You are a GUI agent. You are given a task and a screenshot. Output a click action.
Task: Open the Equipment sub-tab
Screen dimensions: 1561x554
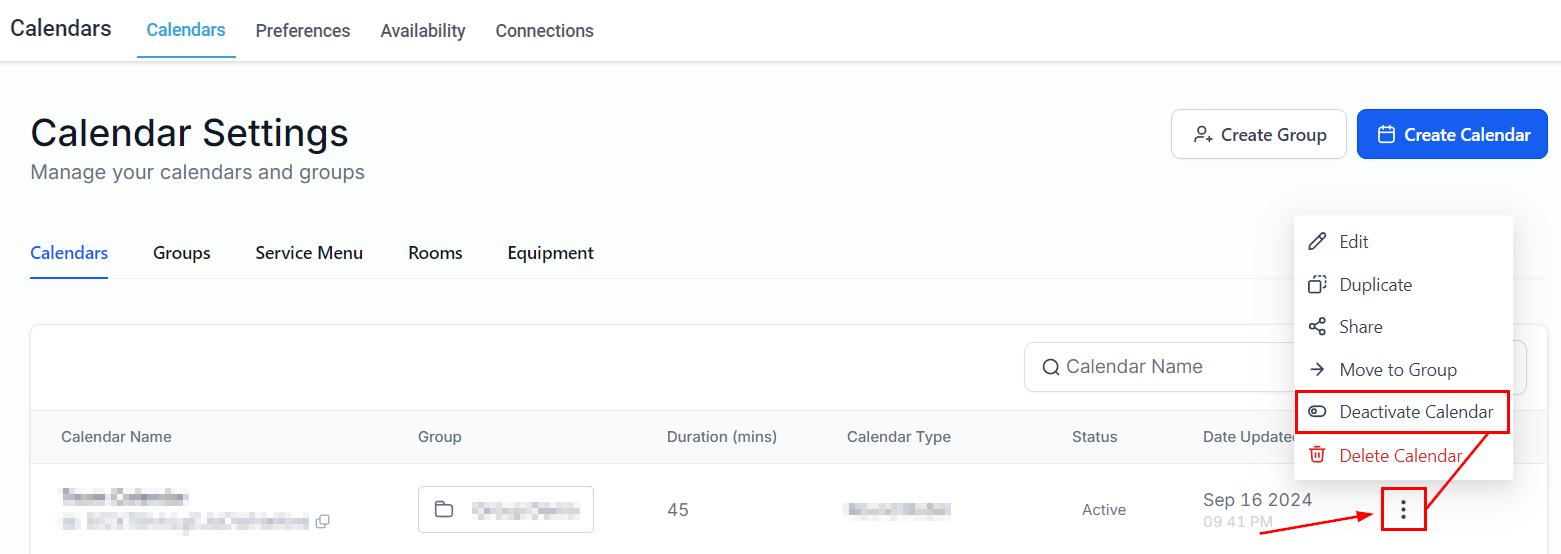(x=550, y=253)
